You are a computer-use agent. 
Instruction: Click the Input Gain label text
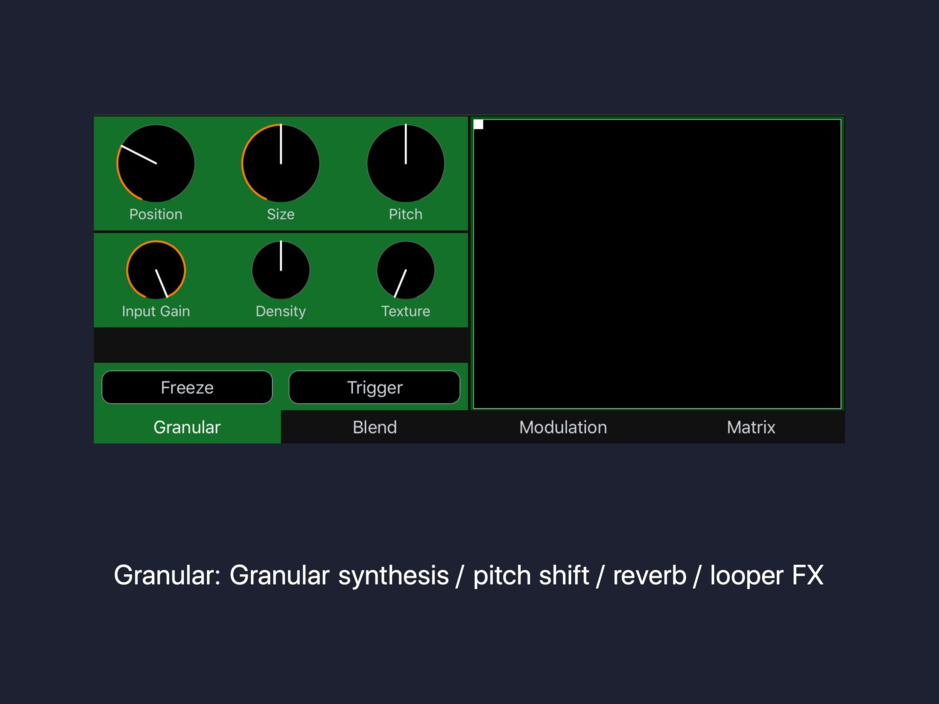coord(156,311)
